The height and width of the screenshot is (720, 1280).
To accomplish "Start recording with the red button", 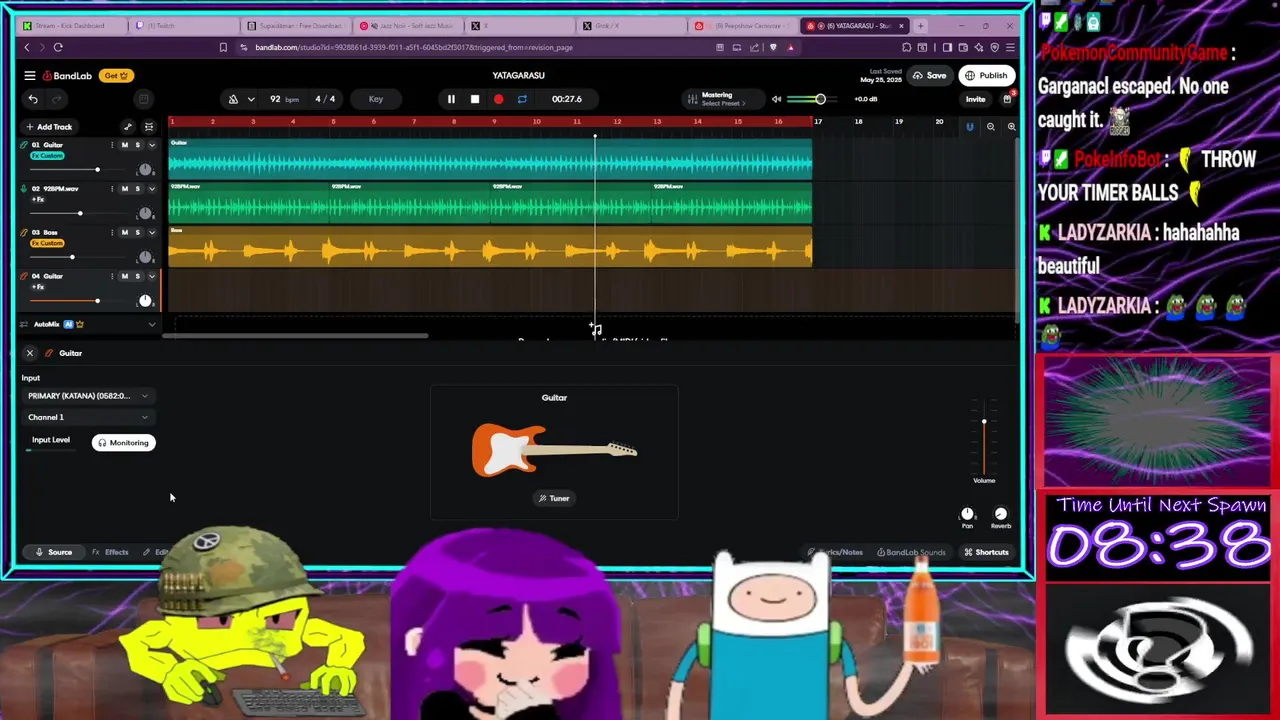I will [x=498, y=99].
